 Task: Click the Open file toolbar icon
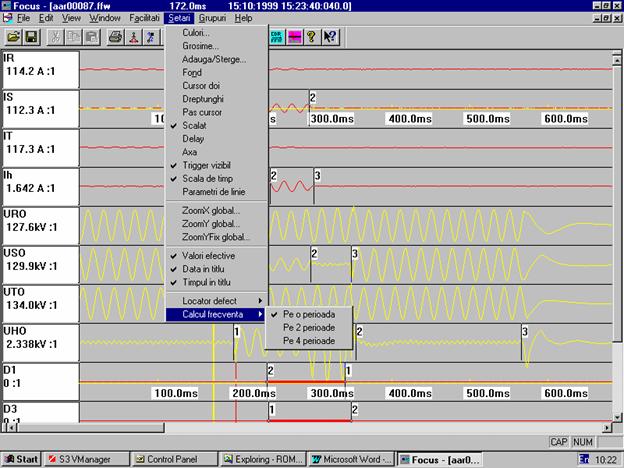(x=14, y=37)
